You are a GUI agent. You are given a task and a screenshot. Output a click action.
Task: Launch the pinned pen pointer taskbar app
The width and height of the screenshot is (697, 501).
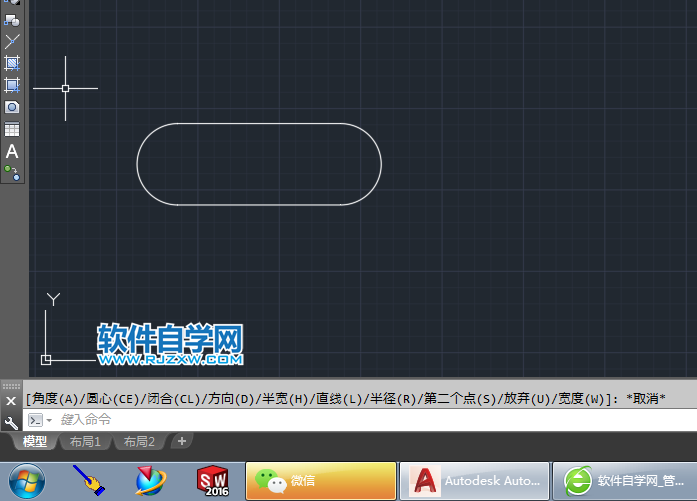point(89,481)
